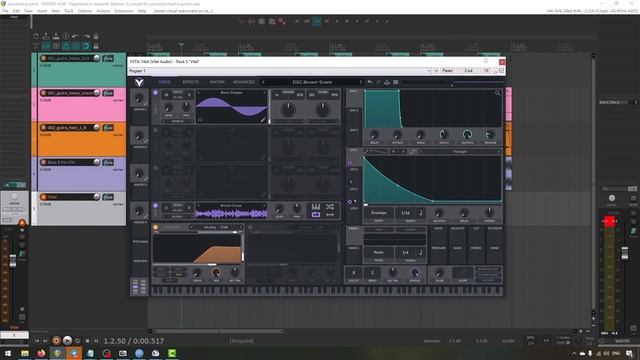
Task: Click REAPER open project toolbar icon
Action: 46,36
